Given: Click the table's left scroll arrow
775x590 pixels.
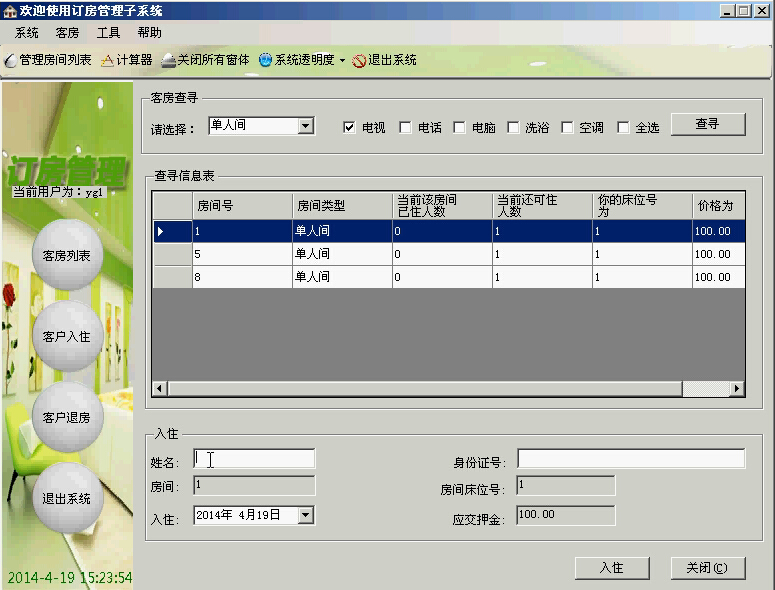Looking at the screenshot, I should pyautogui.click(x=159, y=388).
